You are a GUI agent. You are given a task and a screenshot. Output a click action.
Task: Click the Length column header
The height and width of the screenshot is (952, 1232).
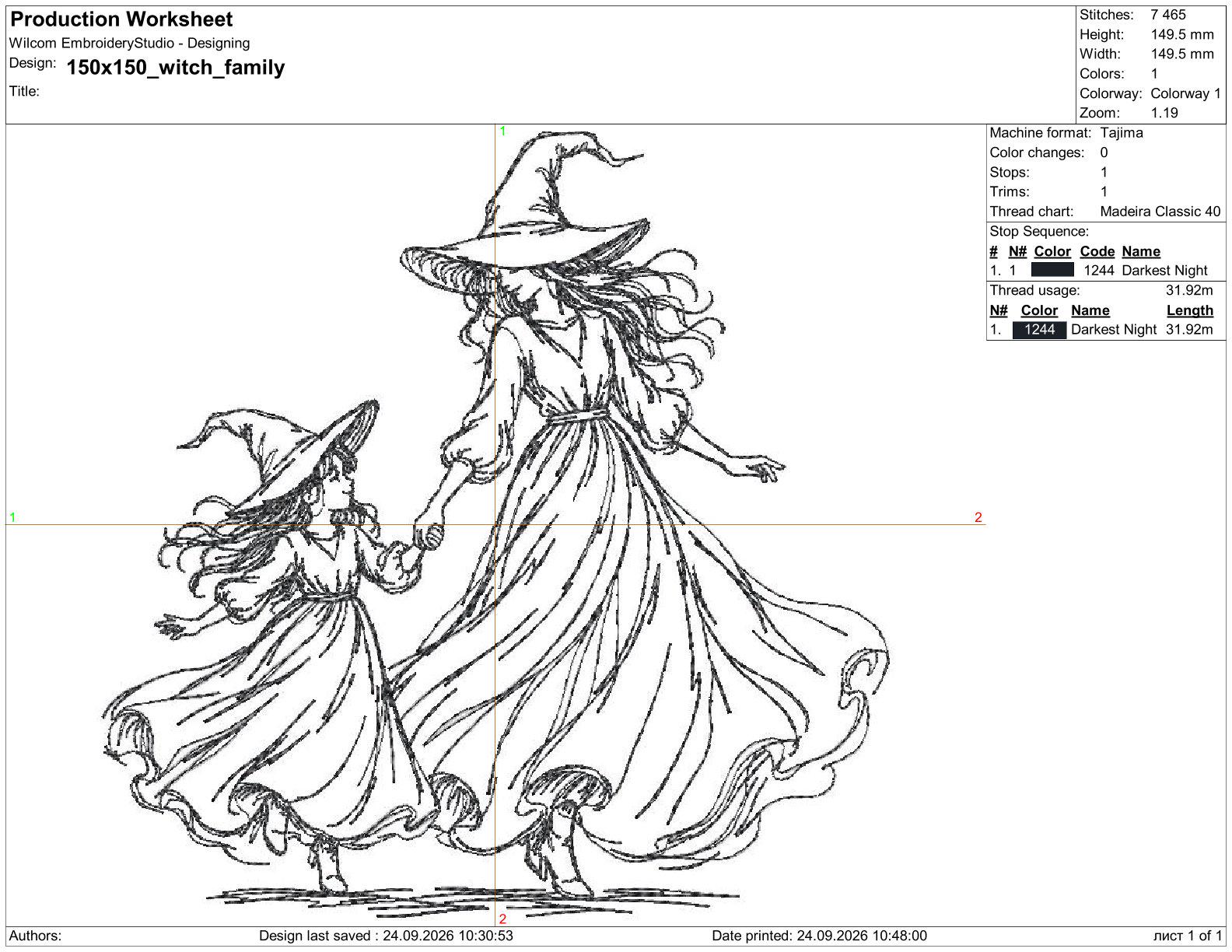(1190, 310)
